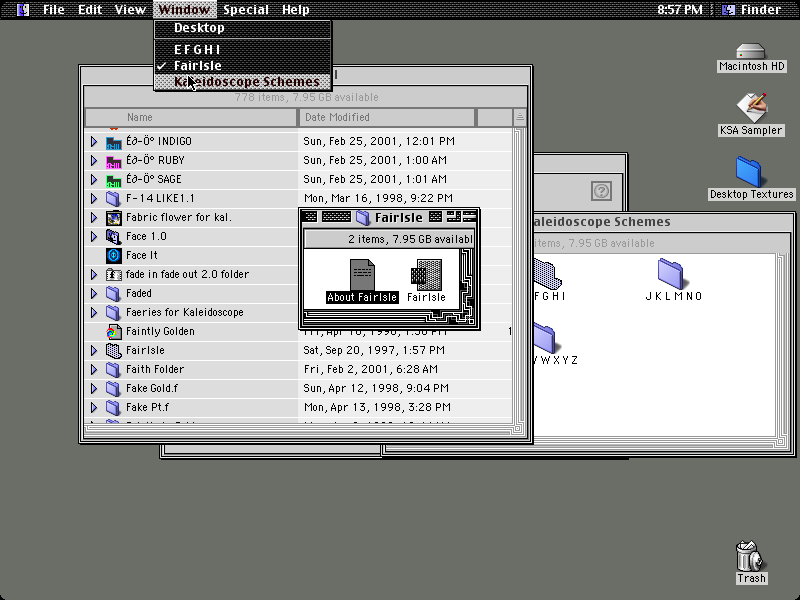Image resolution: width=800 pixels, height=600 pixels.
Task: Click the date "Fri, Feb 2, 2001, 6:28 AM"
Action: click(x=370, y=369)
